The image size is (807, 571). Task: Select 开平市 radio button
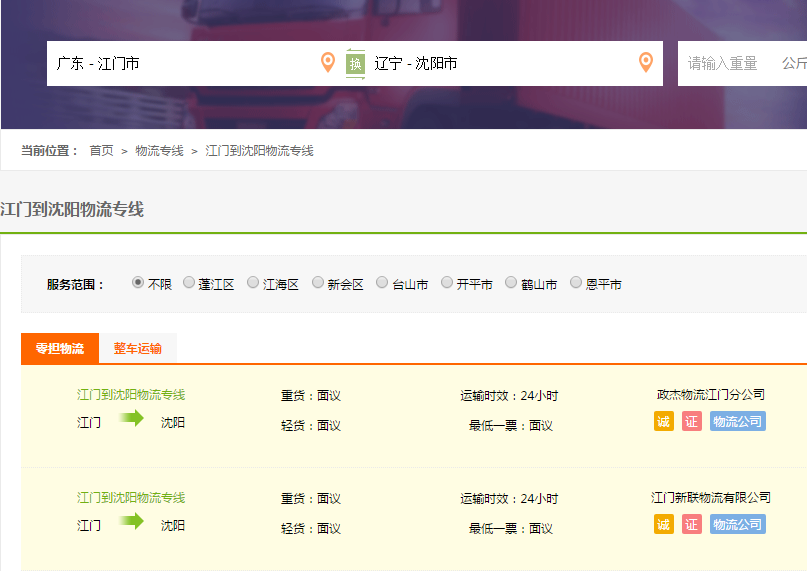click(447, 282)
